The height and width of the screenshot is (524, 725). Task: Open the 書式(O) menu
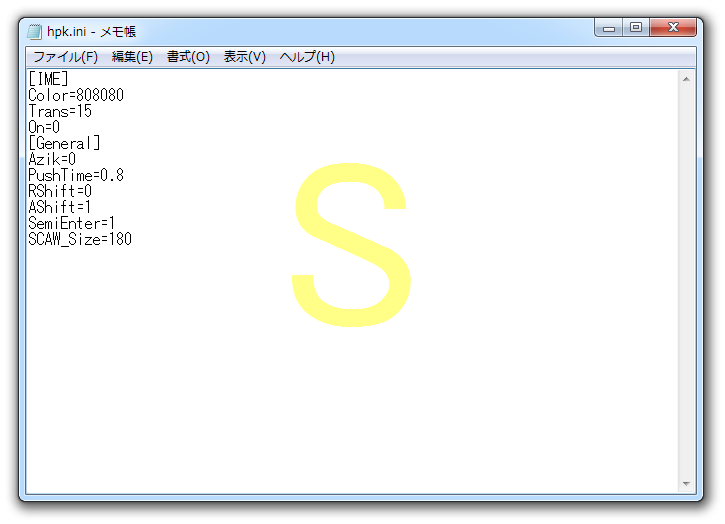(188, 57)
